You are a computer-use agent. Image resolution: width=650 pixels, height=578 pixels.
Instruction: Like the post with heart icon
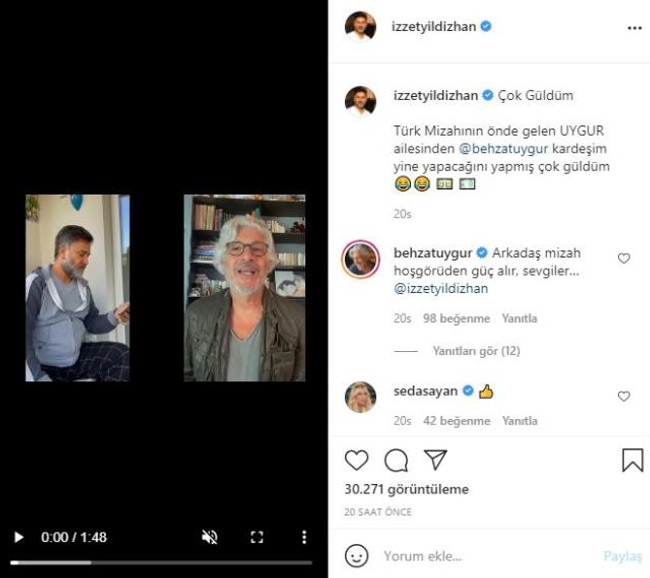click(x=356, y=460)
